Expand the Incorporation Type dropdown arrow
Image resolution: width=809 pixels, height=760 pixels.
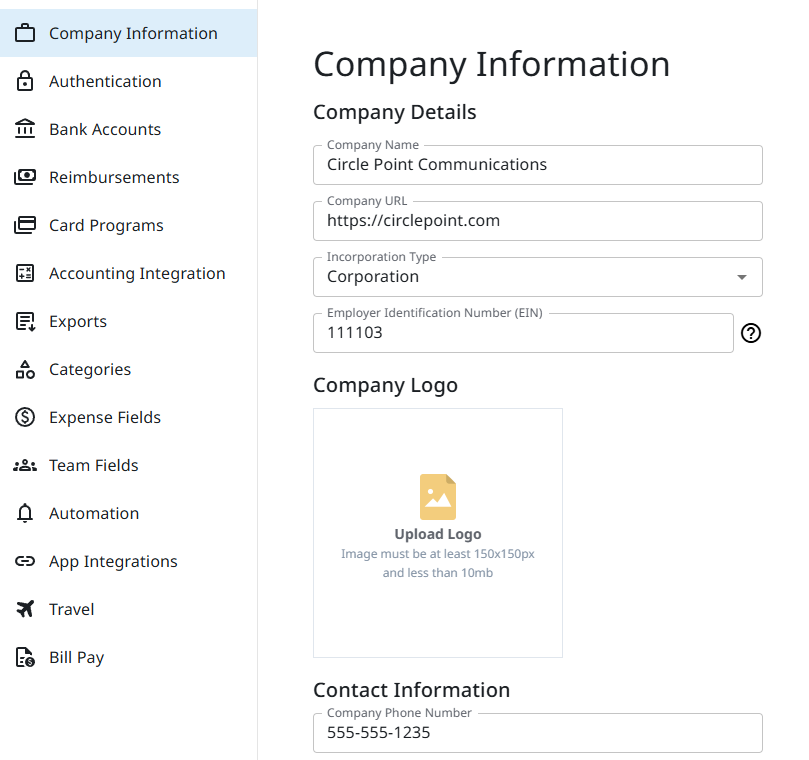tap(741, 277)
